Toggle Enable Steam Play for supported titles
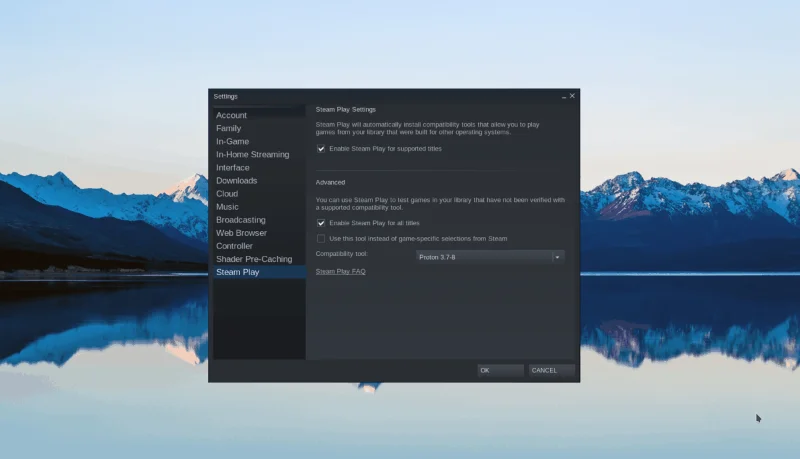 [321, 149]
